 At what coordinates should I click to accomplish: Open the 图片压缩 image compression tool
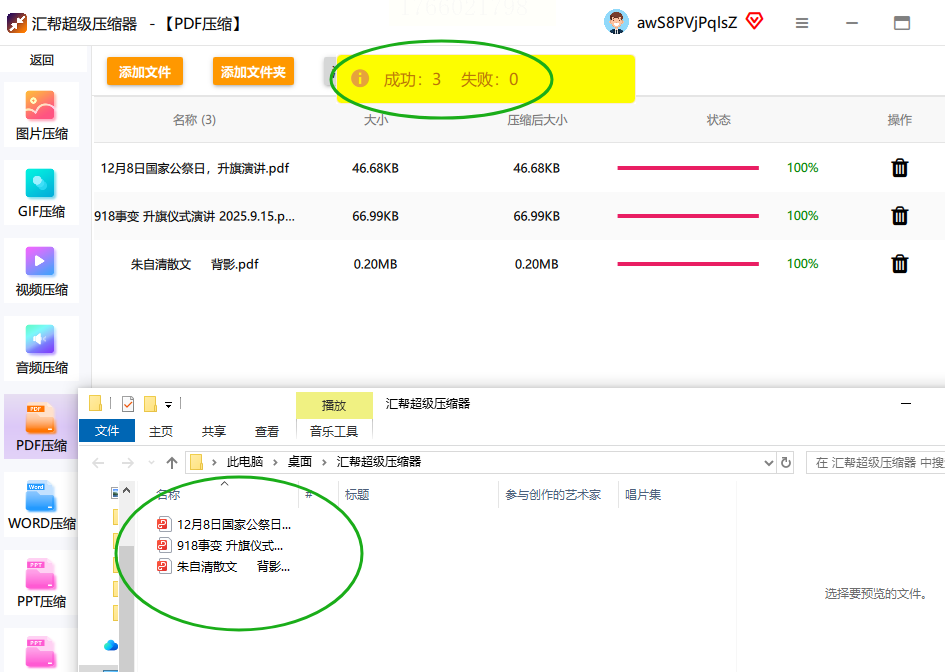pyautogui.click(x=41, y=115)
